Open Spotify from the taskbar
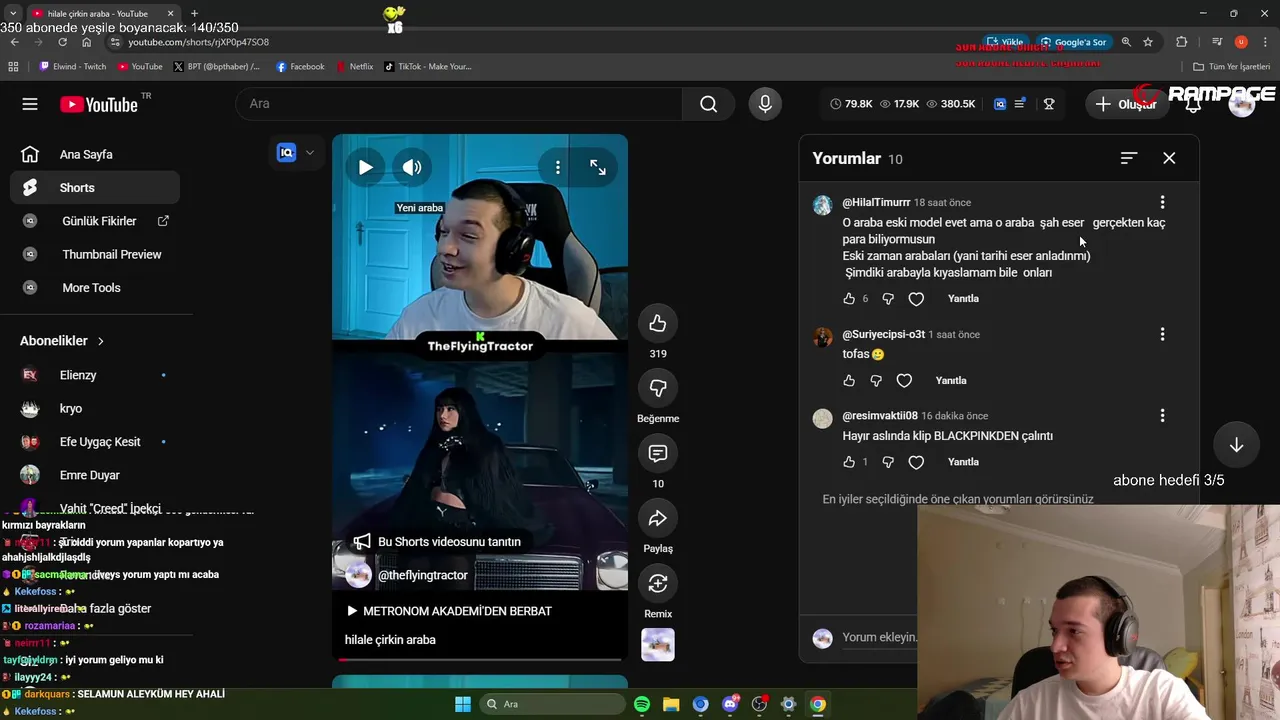1280x720 pixels. tap(642, 704)
